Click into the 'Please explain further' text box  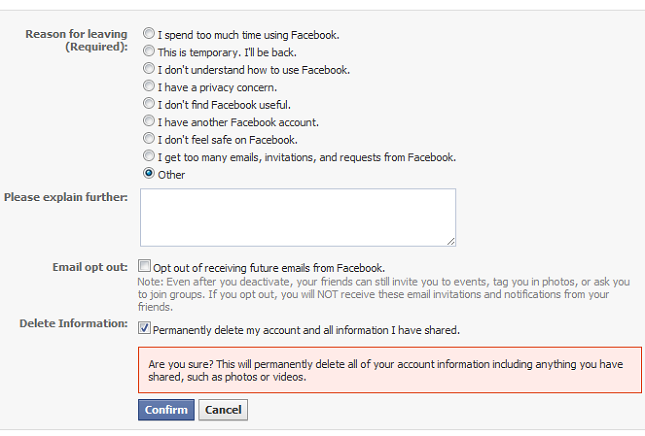pyautogui.click(x=297, y=216)
